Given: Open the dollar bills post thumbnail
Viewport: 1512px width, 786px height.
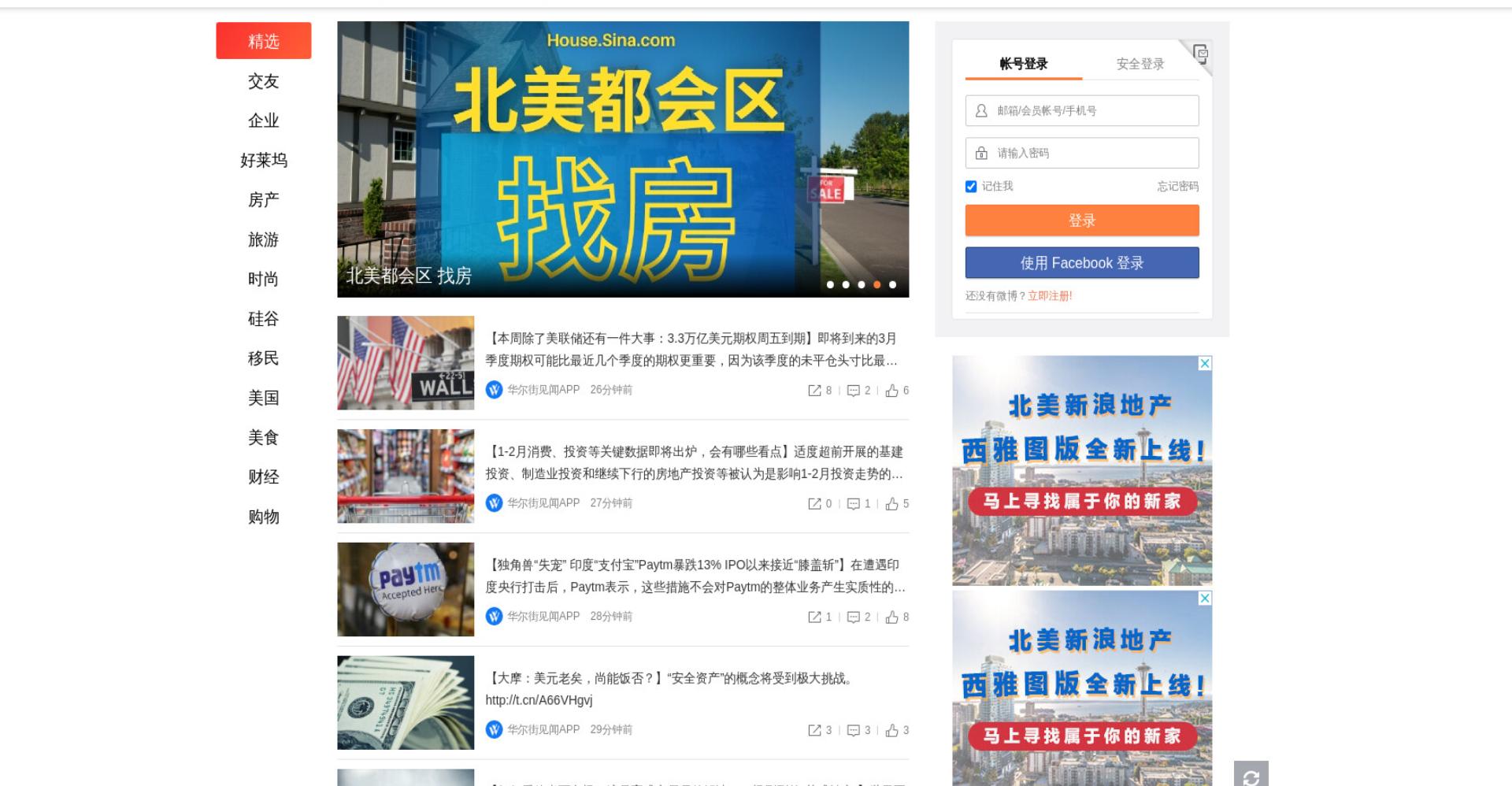Looking at the screenshot, I should pos(406,703).
